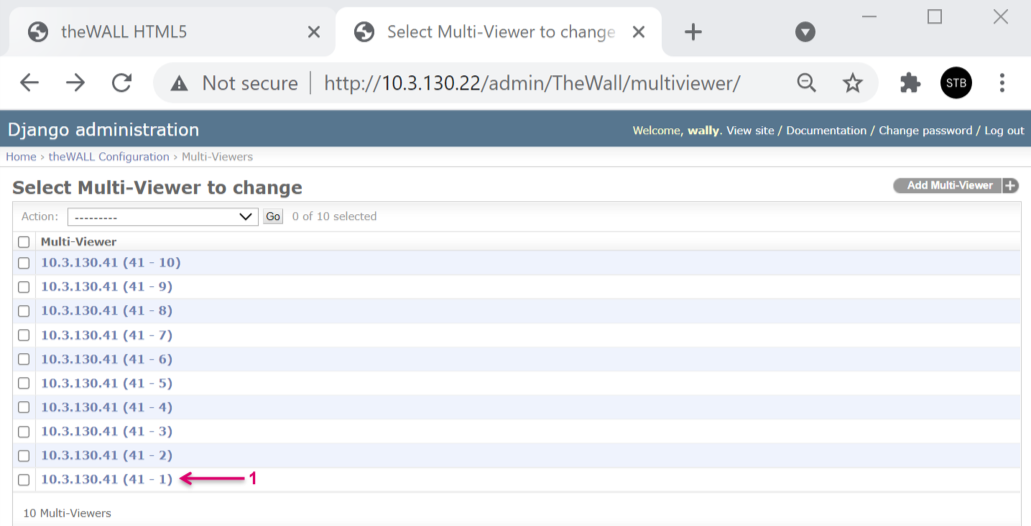Viewport: 1031px width, 526px height.
Task: Click the browser forward arrow
Action: coord(76,83)
